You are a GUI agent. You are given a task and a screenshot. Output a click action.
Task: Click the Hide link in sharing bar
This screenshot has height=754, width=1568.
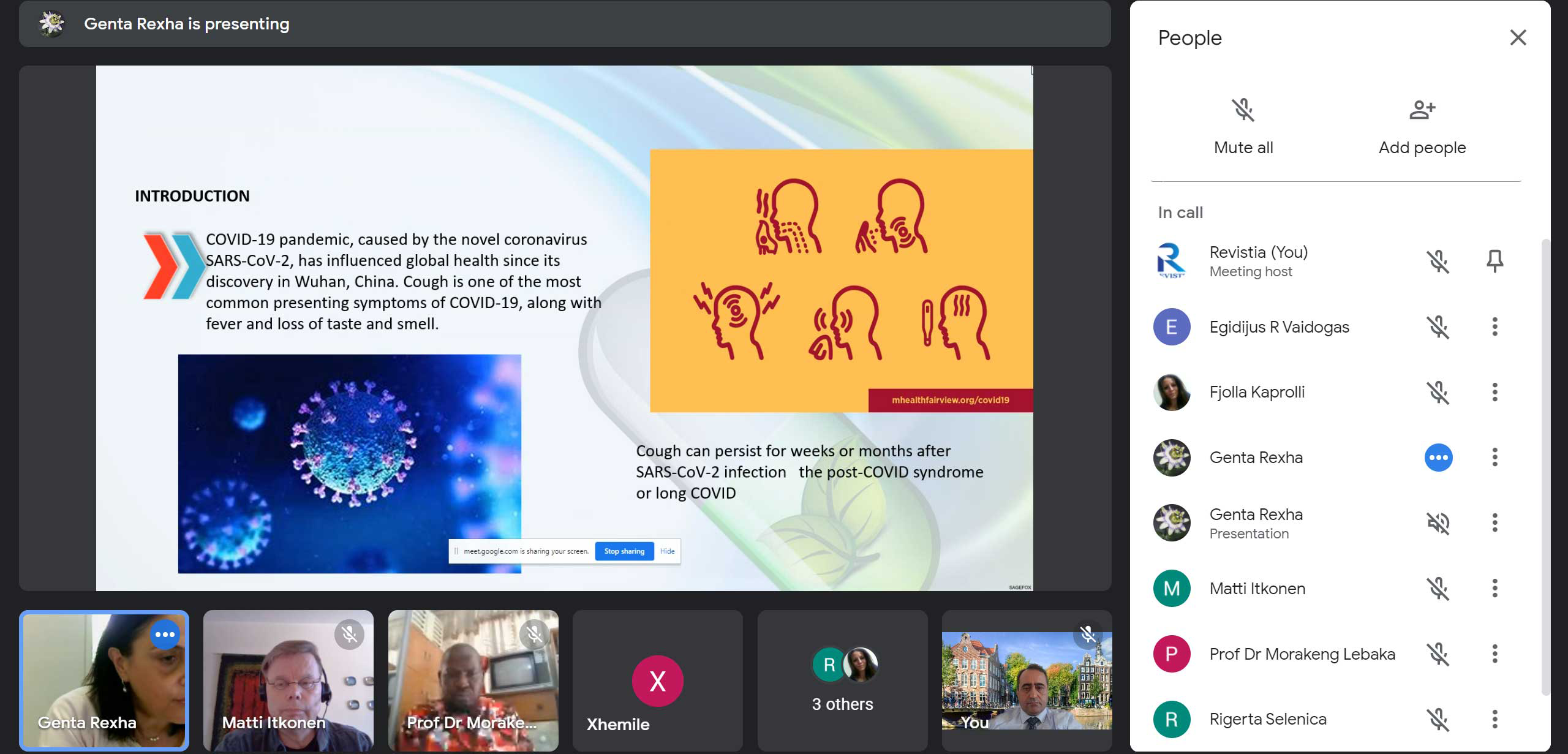(x=667, y=551)
